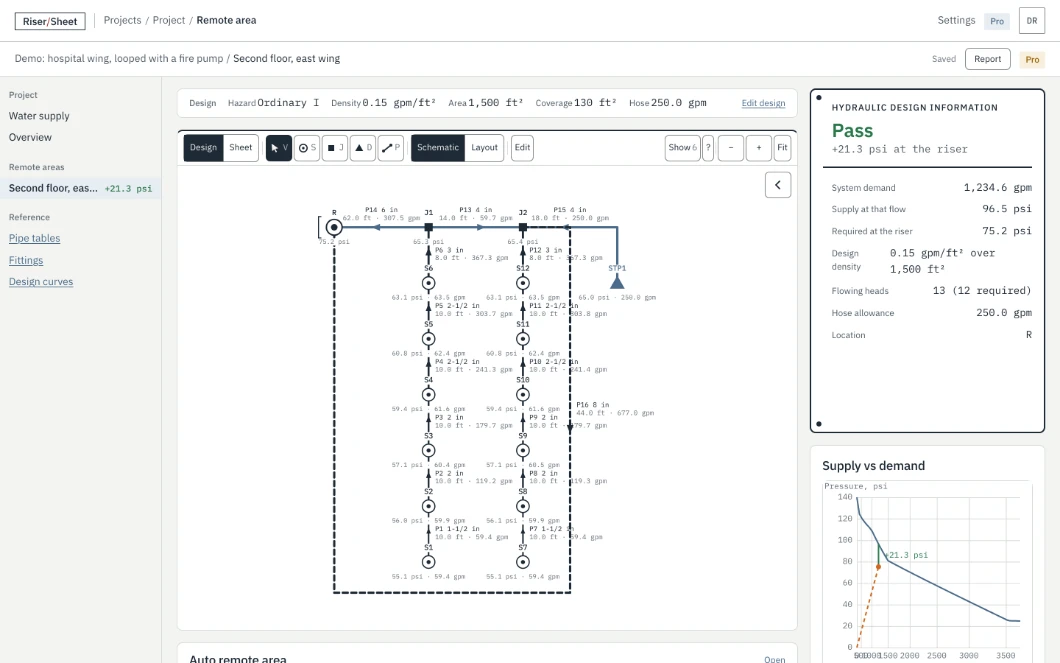Select sprinkler node S5
Viewport: 1060px width, 663px height.
pos(429,339)
